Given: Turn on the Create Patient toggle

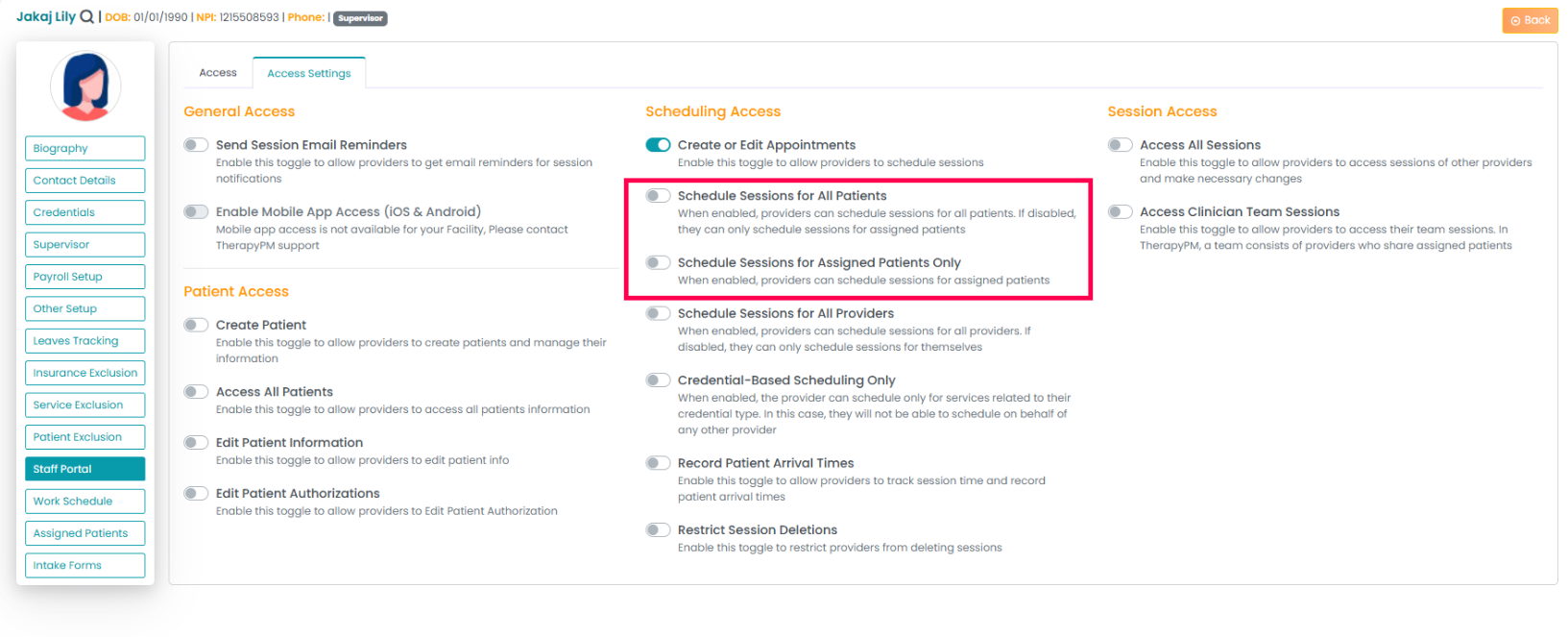Looking at the screenshot, I should 196,325.
